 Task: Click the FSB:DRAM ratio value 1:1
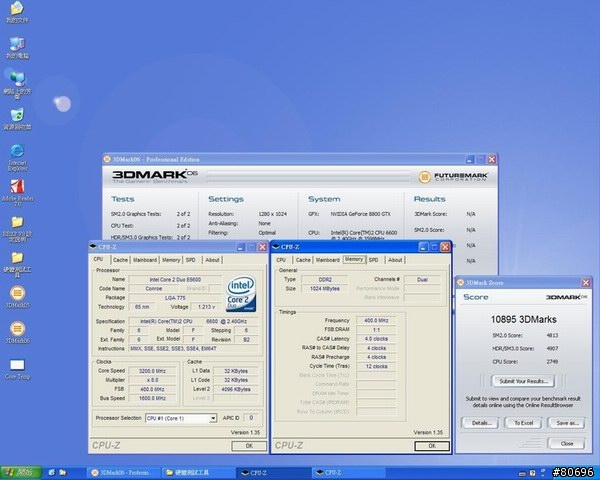pyautogui.click(x=377, y=330)
